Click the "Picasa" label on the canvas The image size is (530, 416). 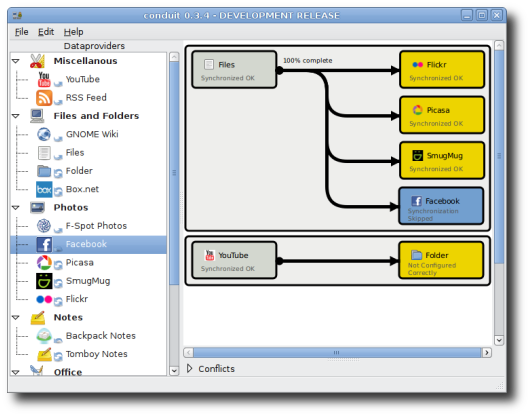click(438, 110)
